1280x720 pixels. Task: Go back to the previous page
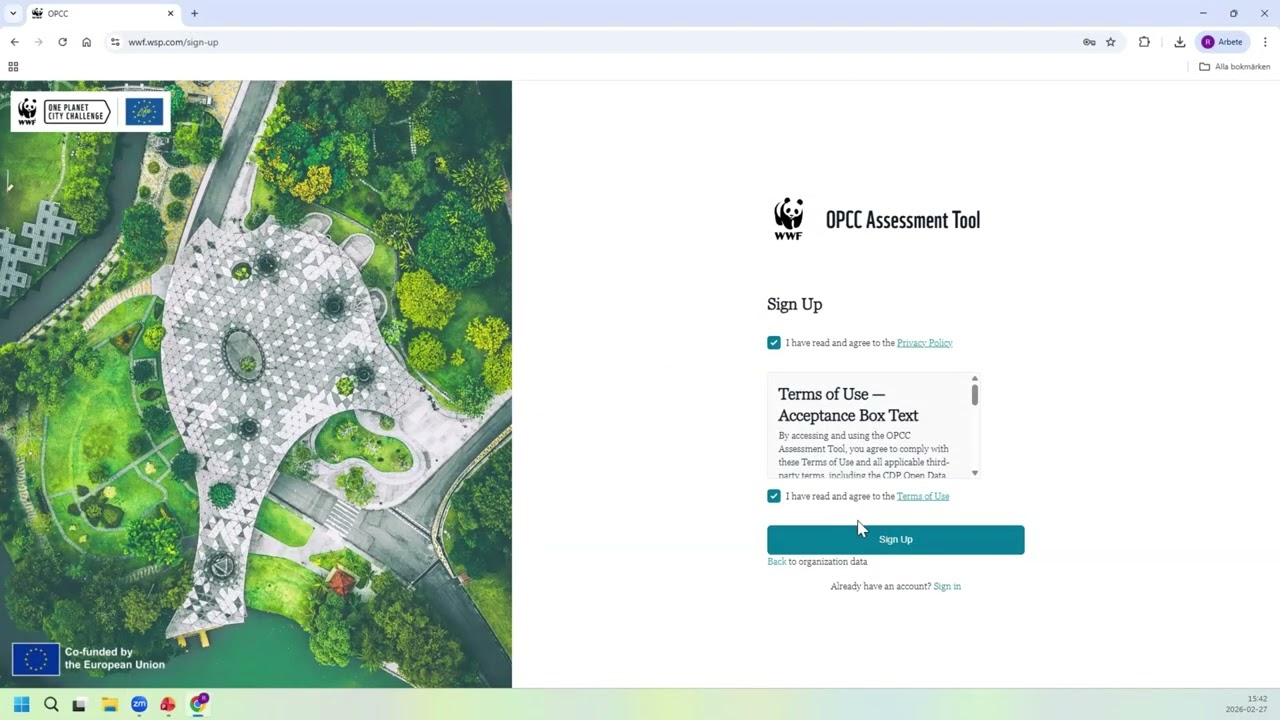pyautogui.click(x=14, y=42)
